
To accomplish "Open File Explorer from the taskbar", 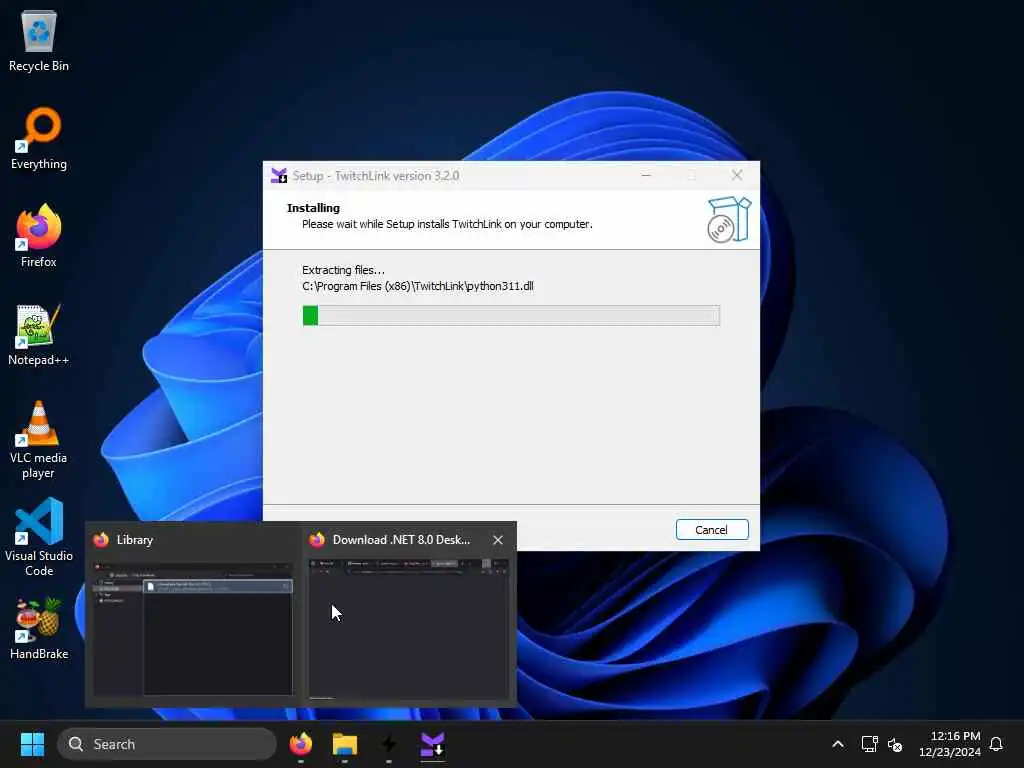I will coord(345,744).
